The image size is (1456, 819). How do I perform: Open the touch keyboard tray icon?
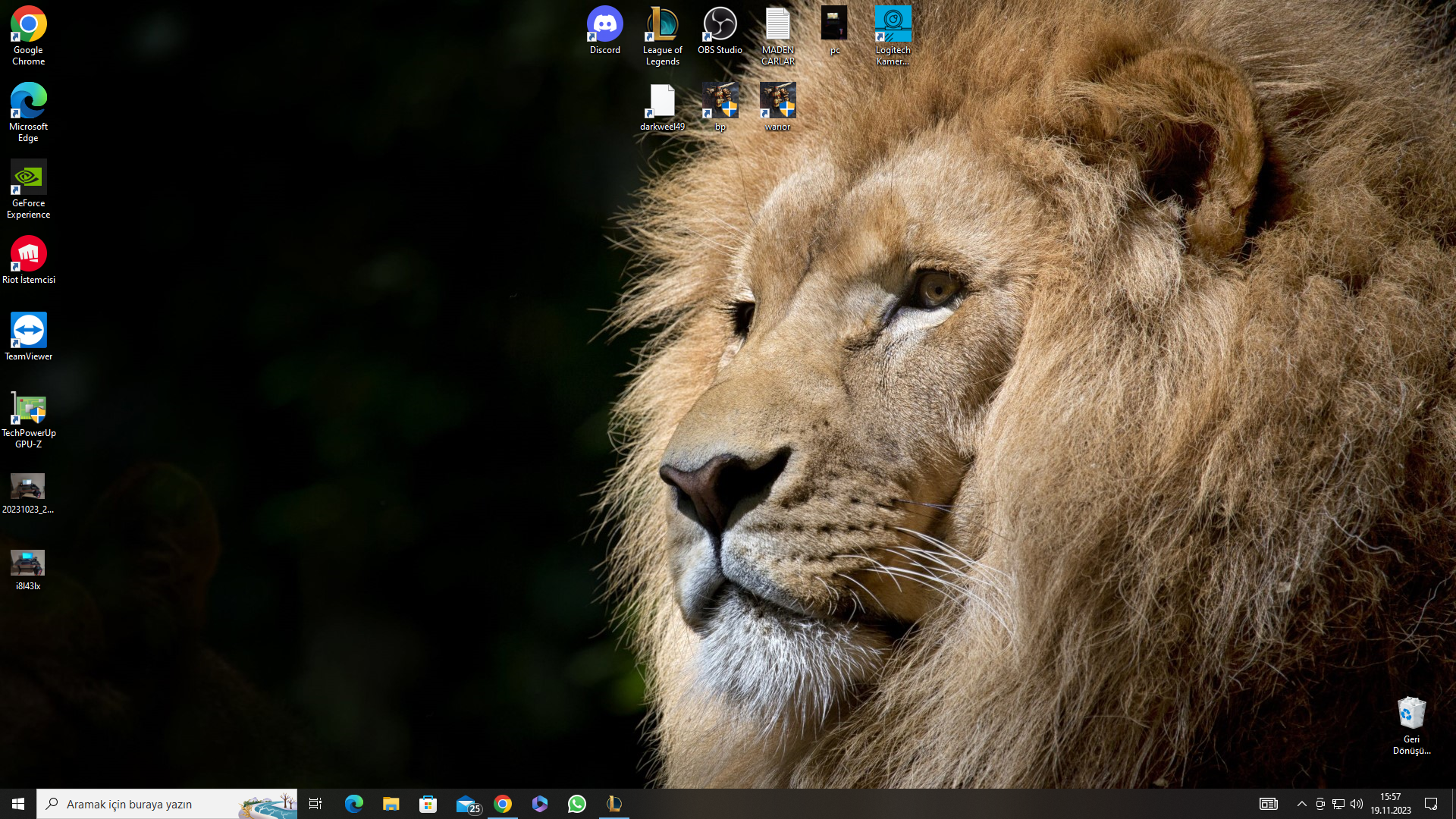tap(1269, 804)
